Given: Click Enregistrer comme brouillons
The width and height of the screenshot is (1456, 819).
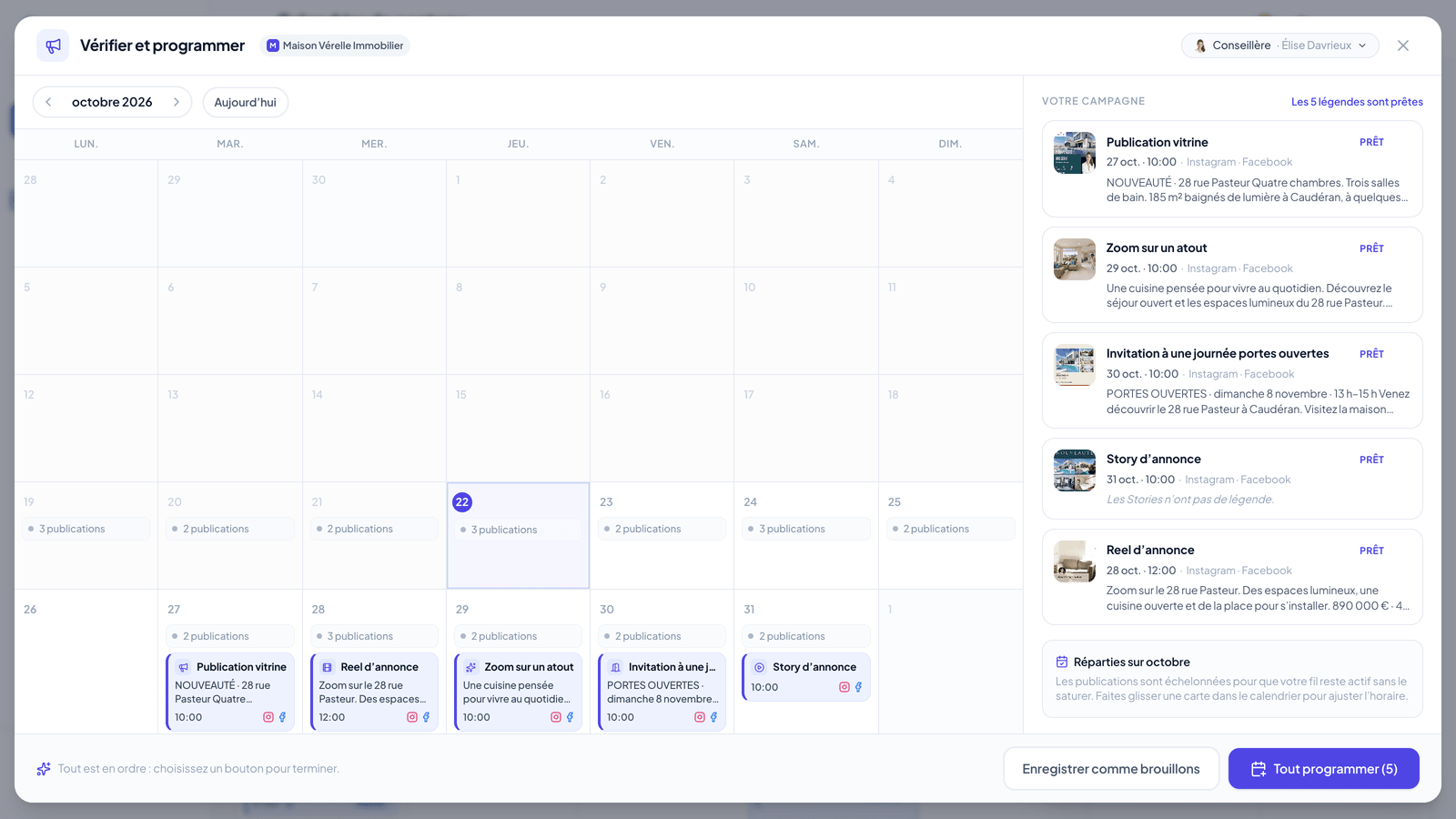Looking at the screenshot, I should (1111, 769).
